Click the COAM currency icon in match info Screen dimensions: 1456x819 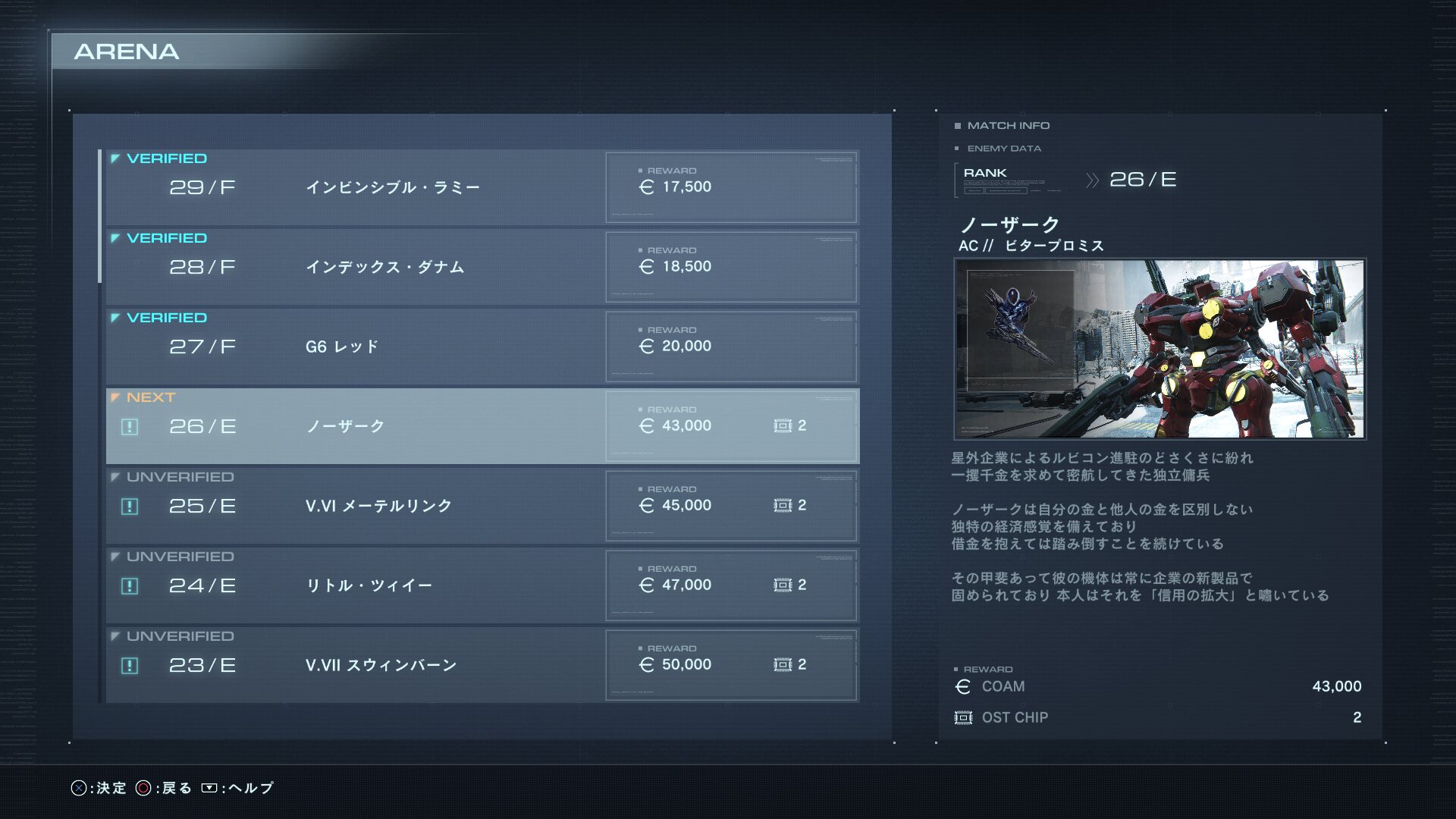coord(963,686)
